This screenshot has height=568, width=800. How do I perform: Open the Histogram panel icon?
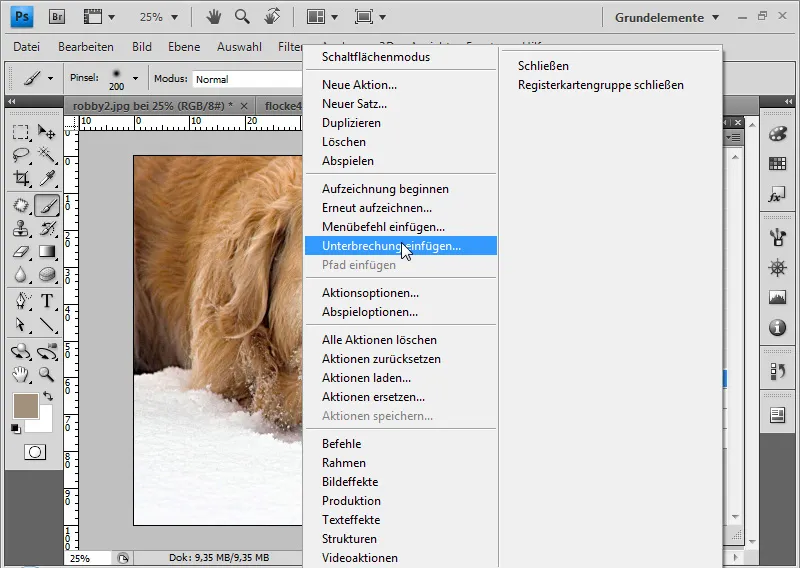[777, 298]
